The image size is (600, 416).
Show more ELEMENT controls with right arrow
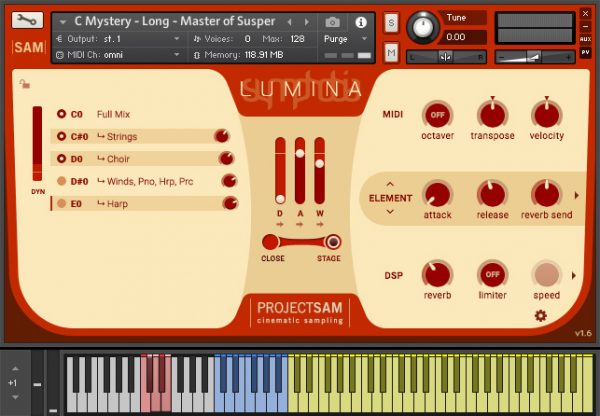pyautogui.click(x=576, y=195)
